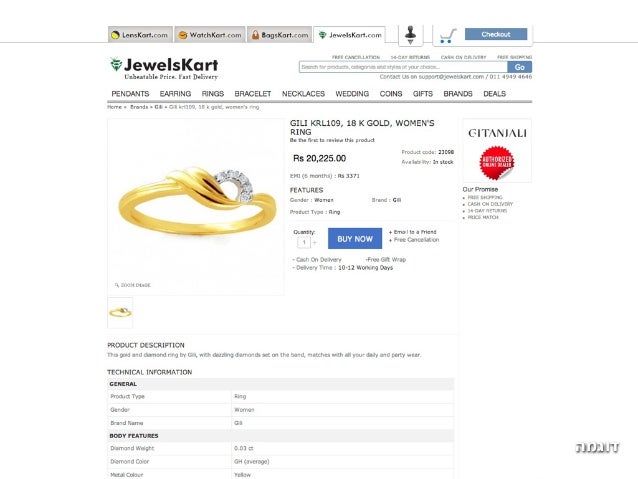Click the Go search button
The width and height of the screenshot is (638, 479).
[x=520, y=67]
